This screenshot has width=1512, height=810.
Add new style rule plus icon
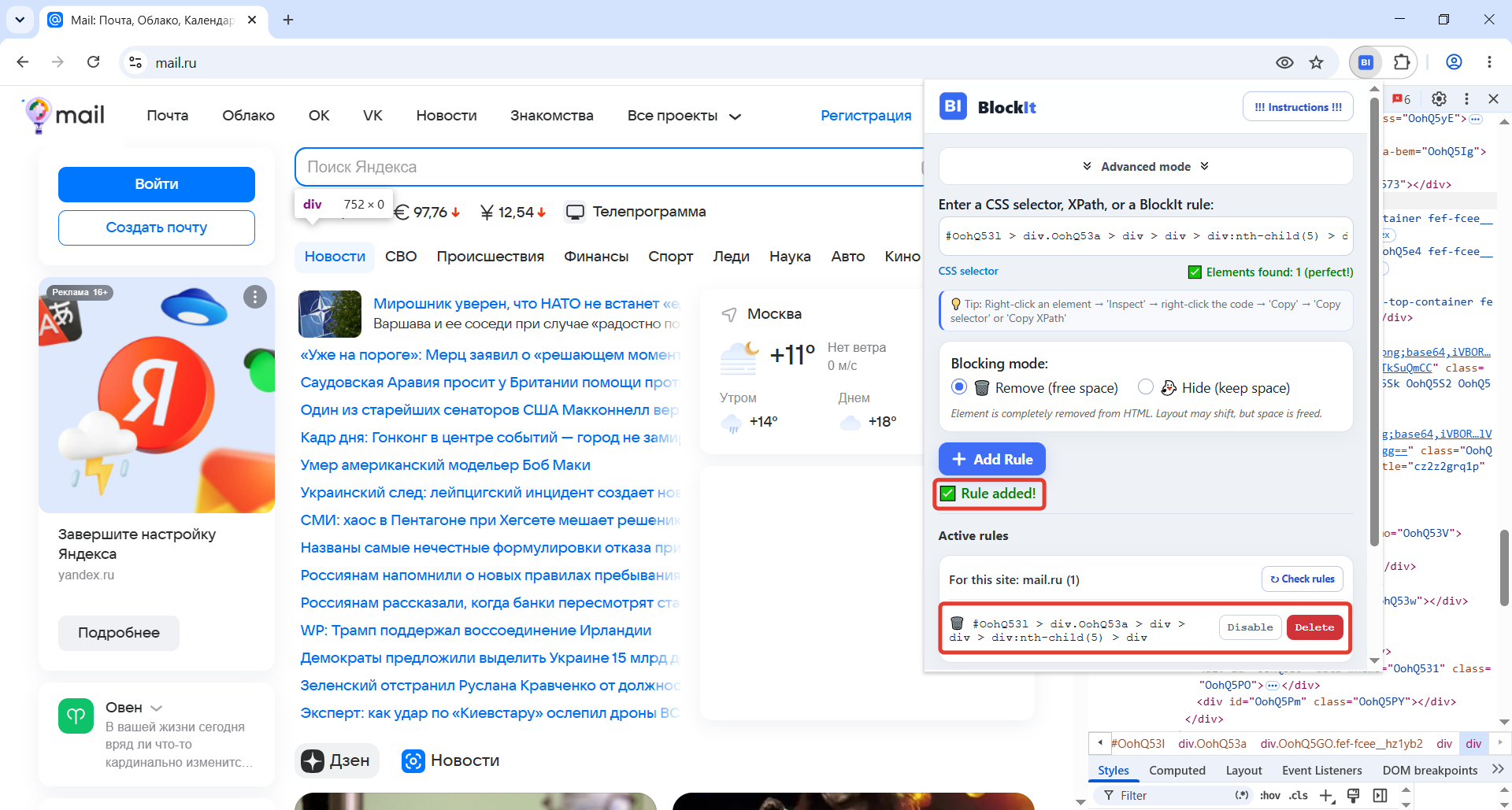point(1327,796)
